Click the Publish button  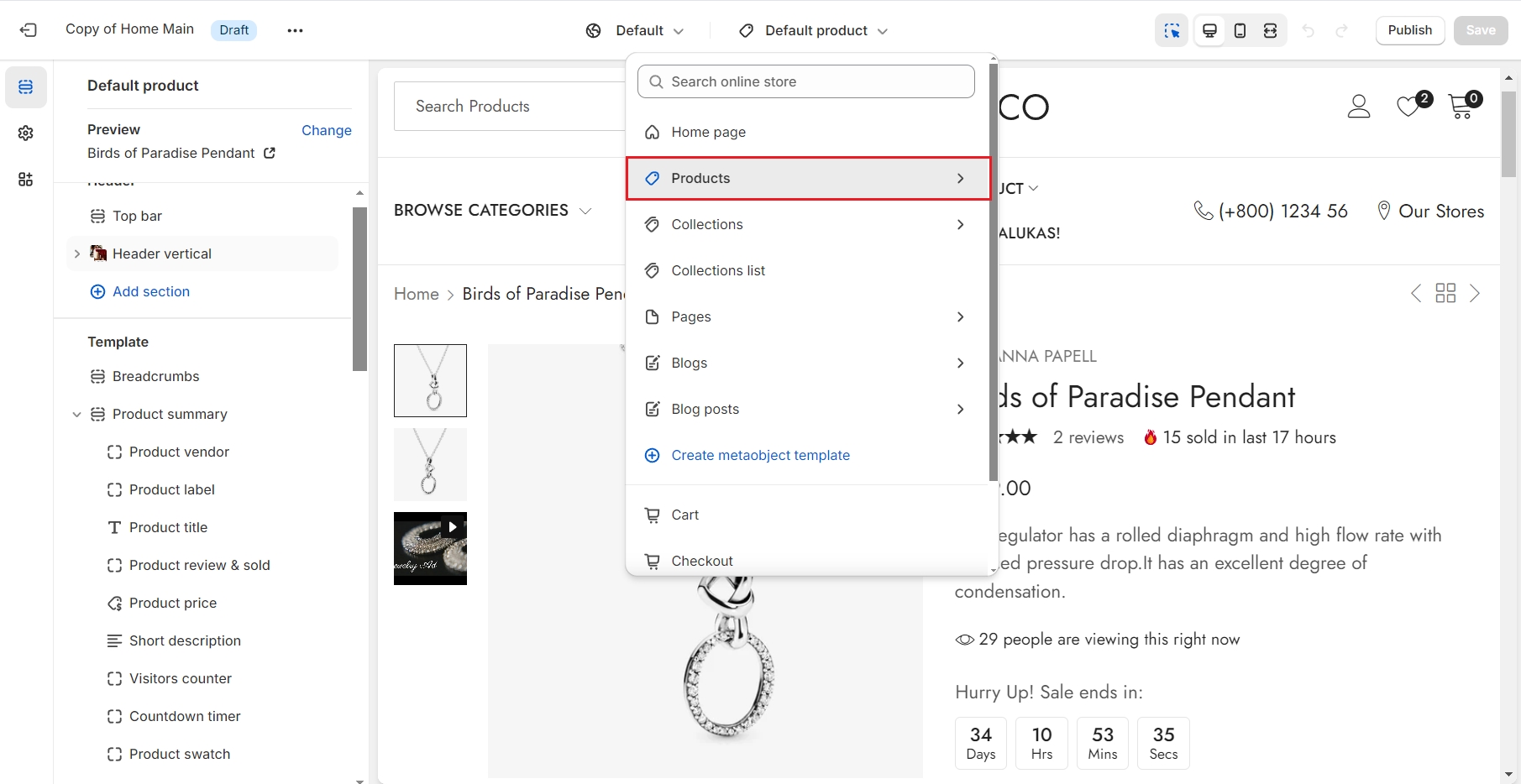(1409, 30)
